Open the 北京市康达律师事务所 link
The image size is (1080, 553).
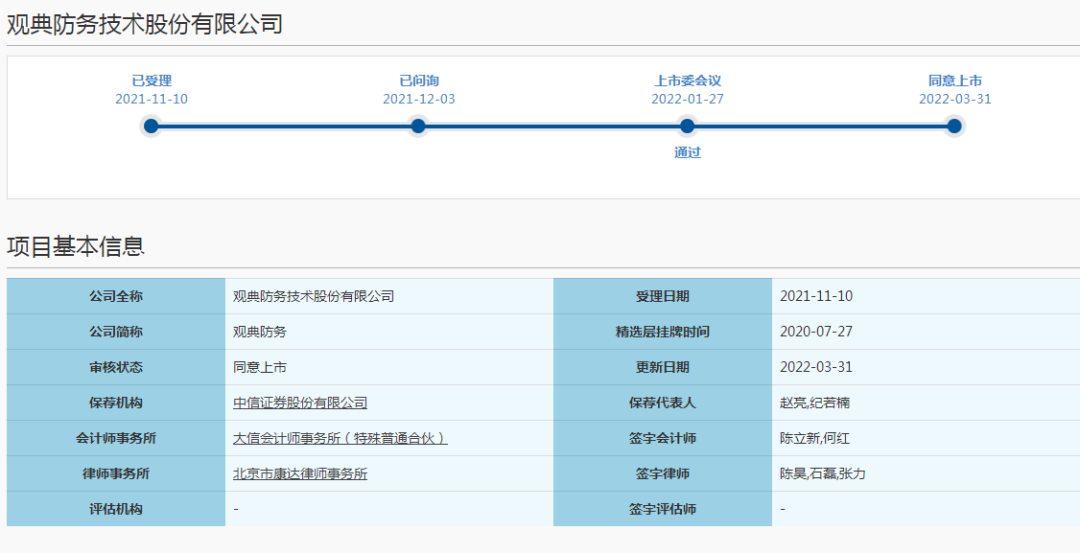300,474
